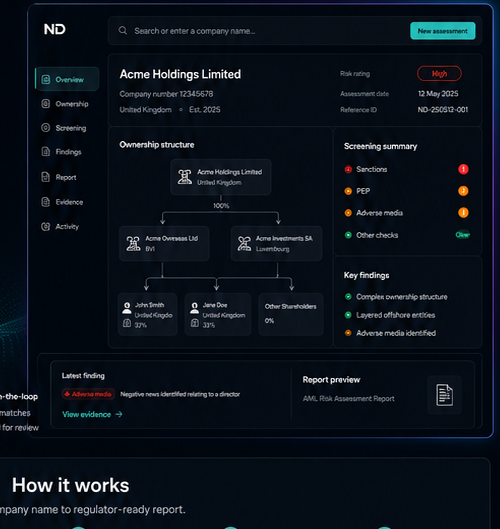Click Jane Doe's person icon

(194, 308)
